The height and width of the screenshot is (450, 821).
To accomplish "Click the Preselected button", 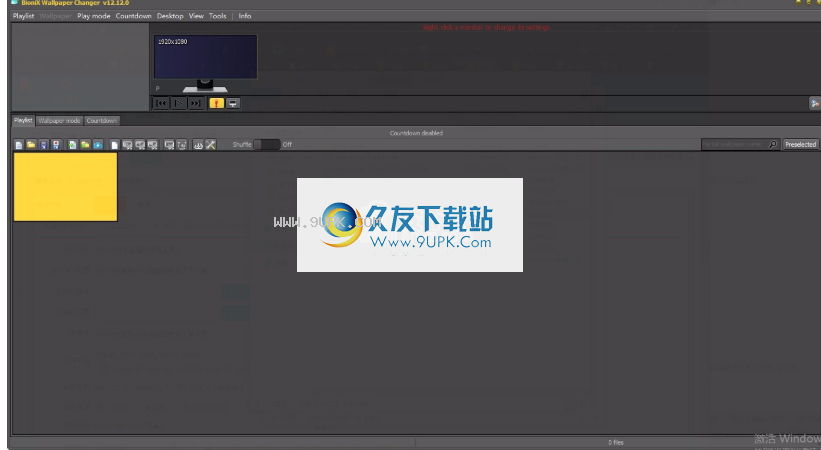I will (x=801, y=145).
